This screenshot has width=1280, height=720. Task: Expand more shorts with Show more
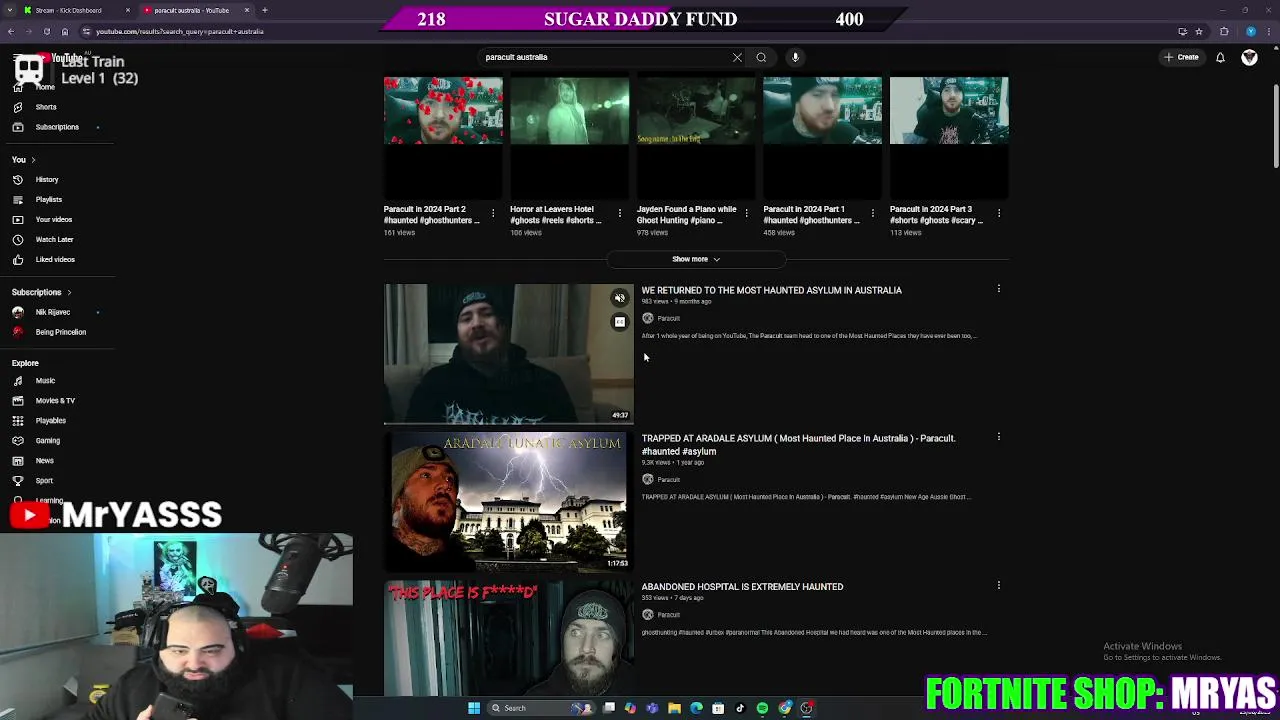(696, 259)
